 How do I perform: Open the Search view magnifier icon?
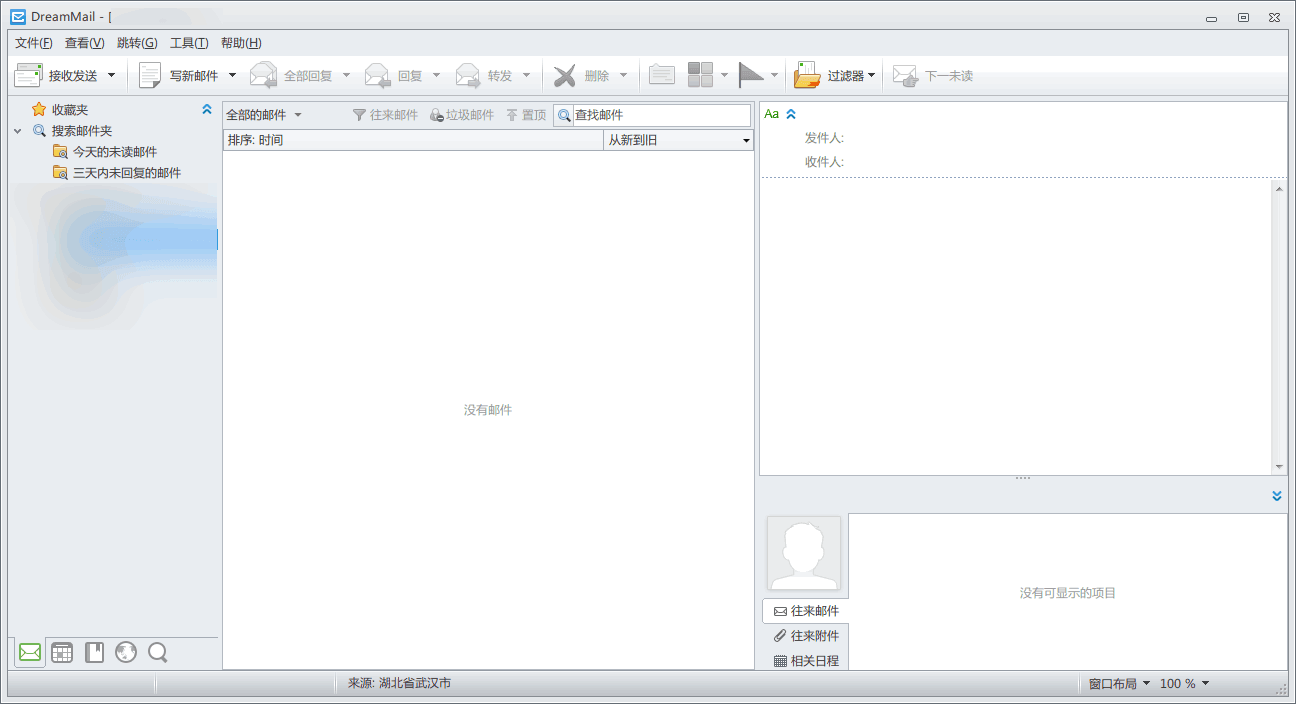[x=158, y=653]
